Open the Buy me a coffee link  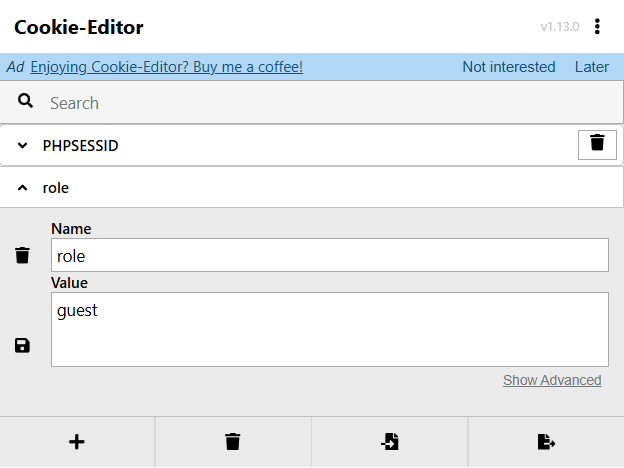click(167, 67)
